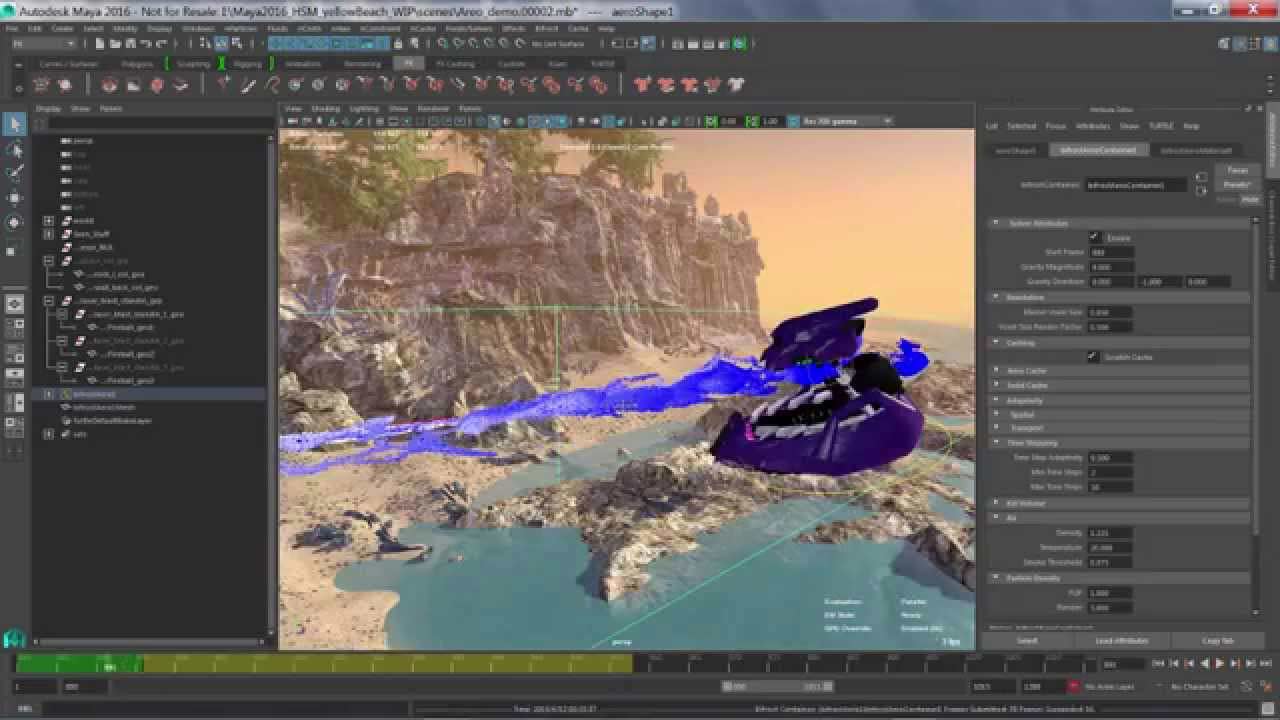Screen dimensions: 1280x720
Task: Expand the Air section in Attribute Editor
Action: coord(994,517)
